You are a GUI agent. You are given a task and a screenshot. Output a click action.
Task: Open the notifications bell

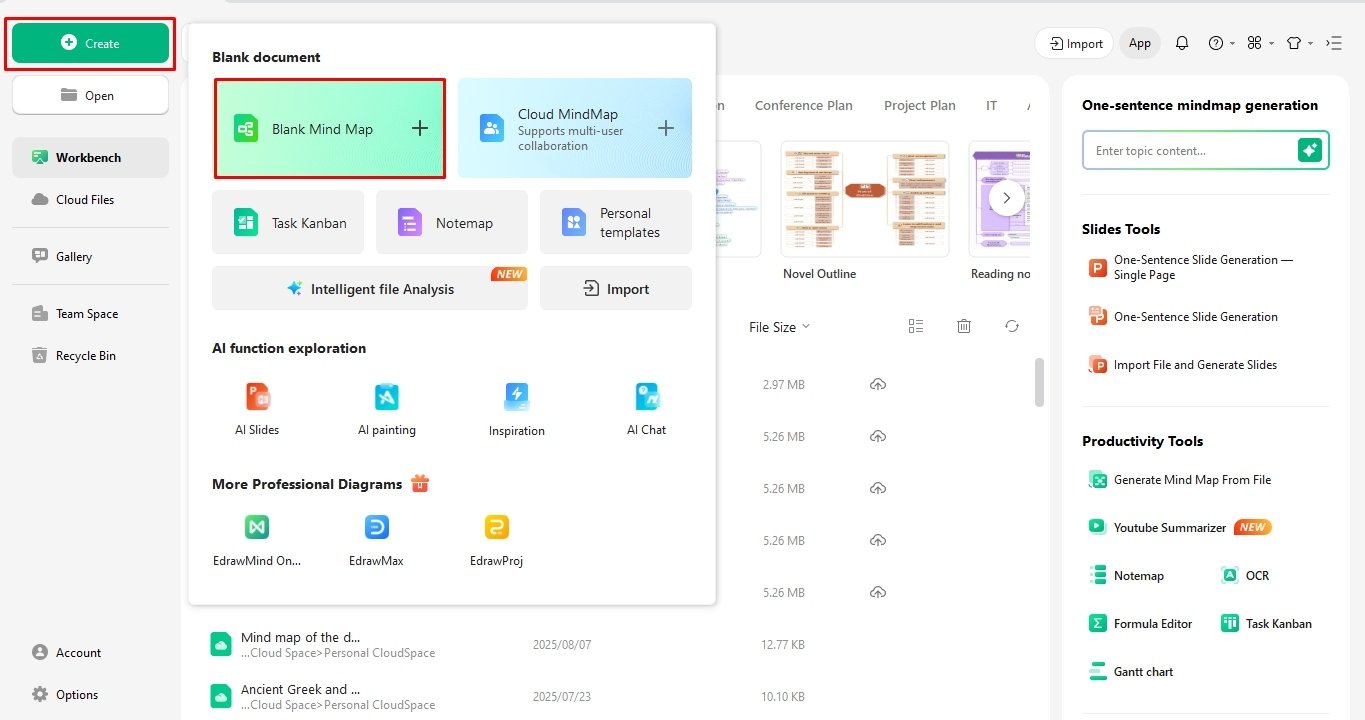tap(1182, 43)
